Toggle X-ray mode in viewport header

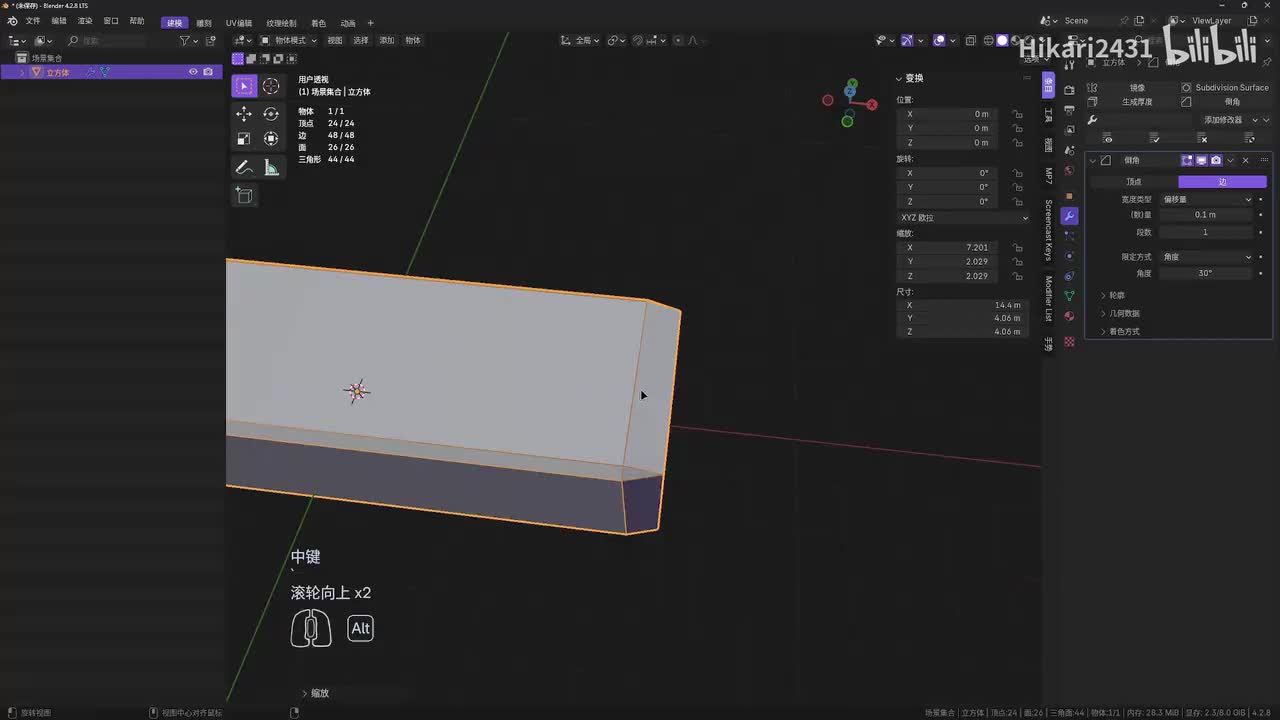[973, 40]
